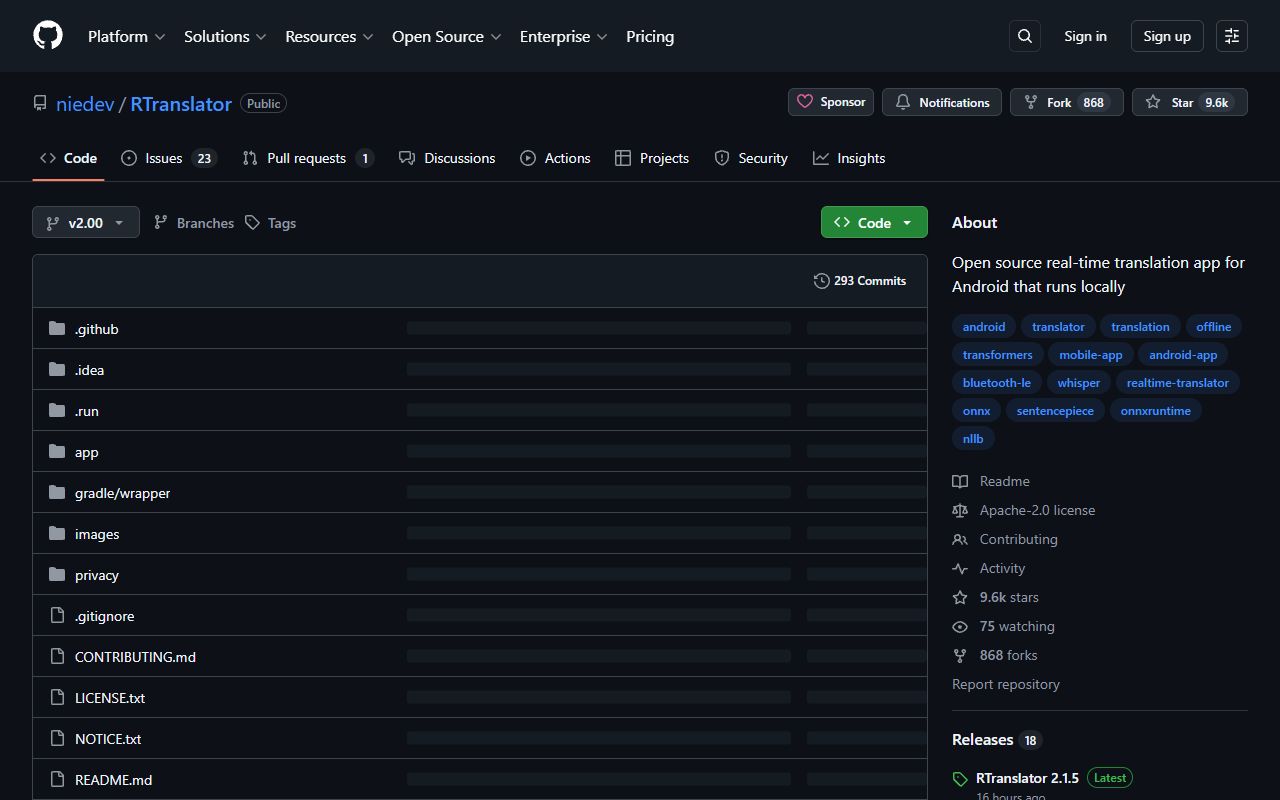
Task: Open the Report repository link
Action: [1005, 684]
